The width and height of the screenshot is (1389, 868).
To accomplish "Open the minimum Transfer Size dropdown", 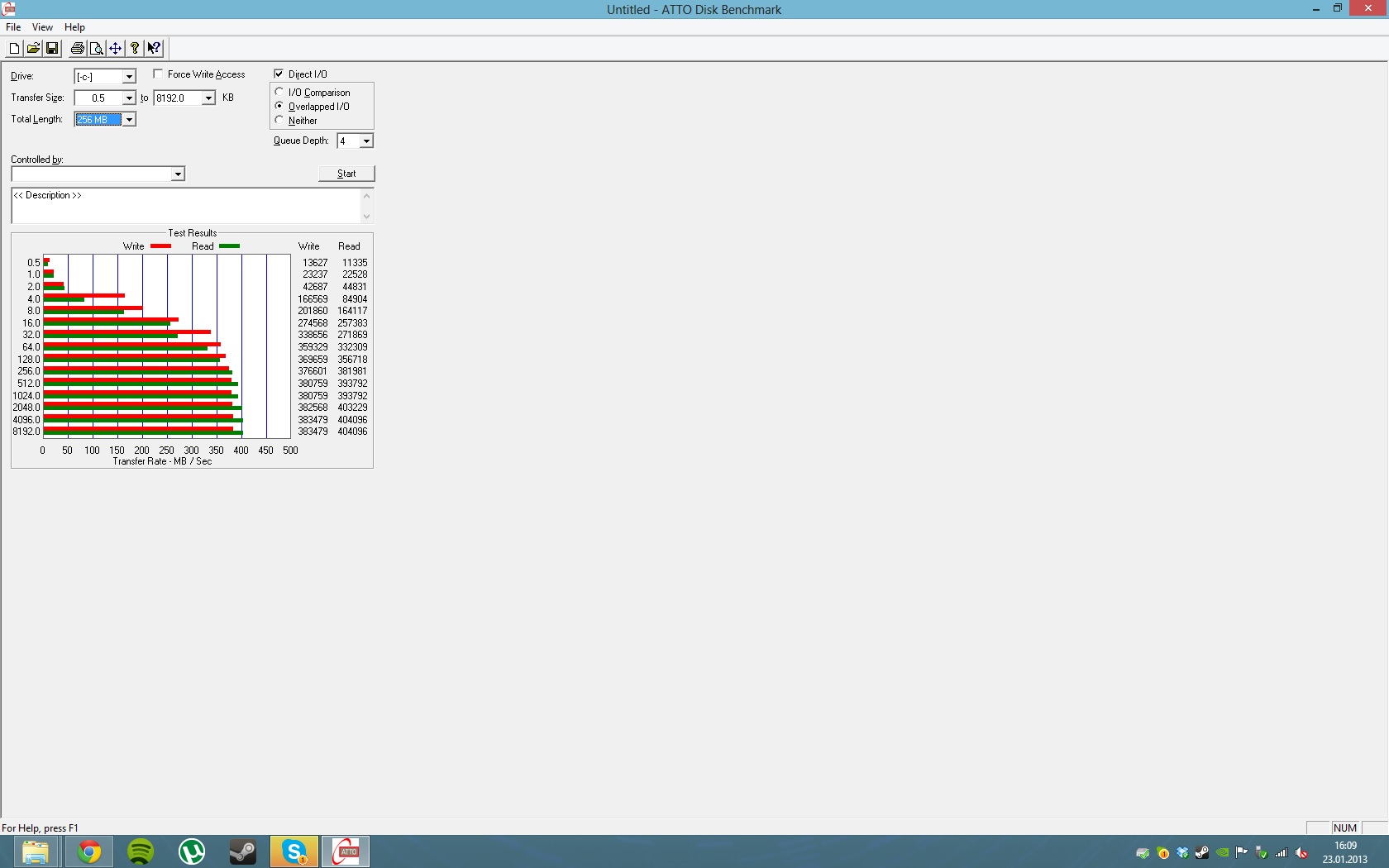I will pos(129,98).
